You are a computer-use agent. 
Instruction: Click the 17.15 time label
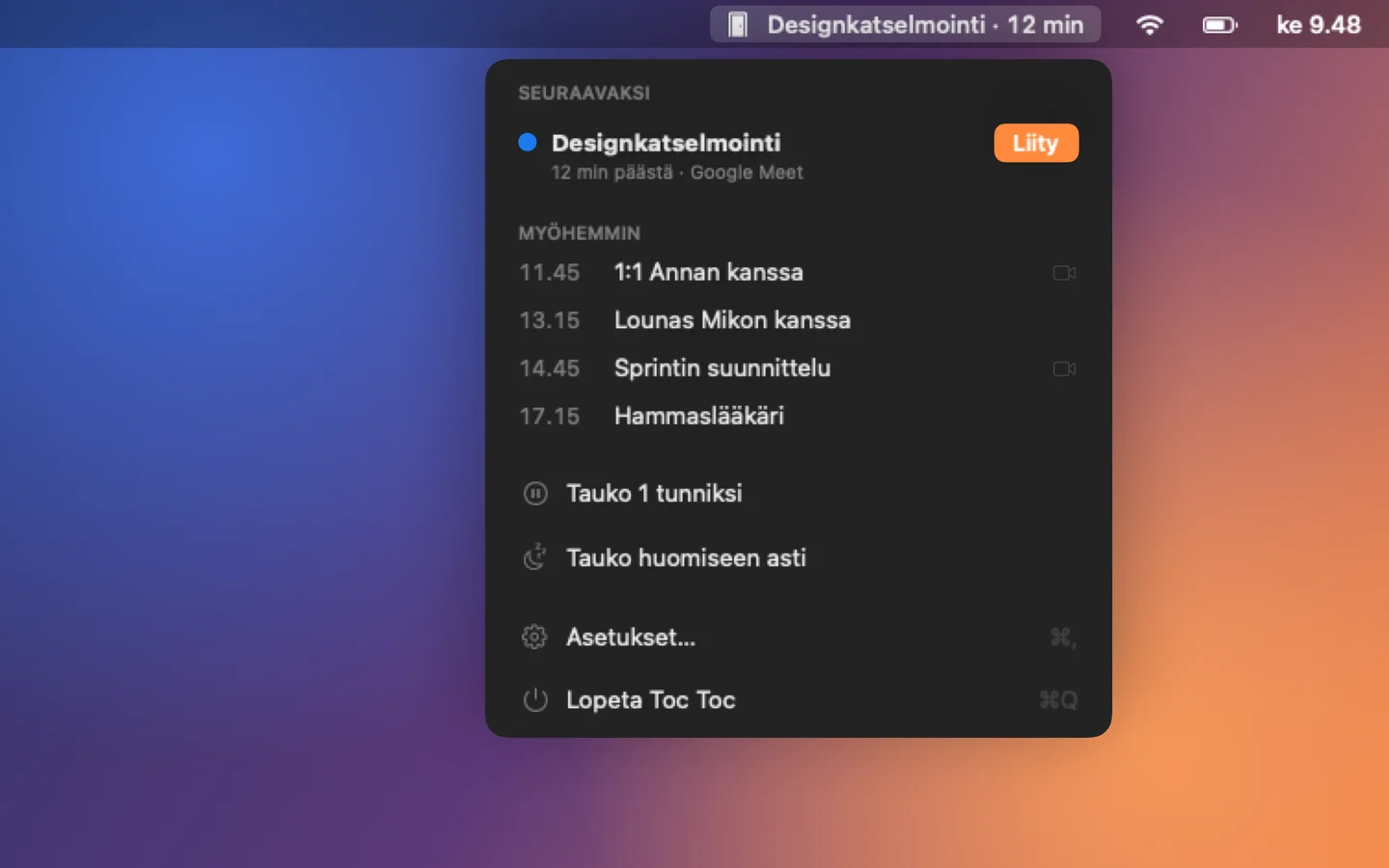550,417
